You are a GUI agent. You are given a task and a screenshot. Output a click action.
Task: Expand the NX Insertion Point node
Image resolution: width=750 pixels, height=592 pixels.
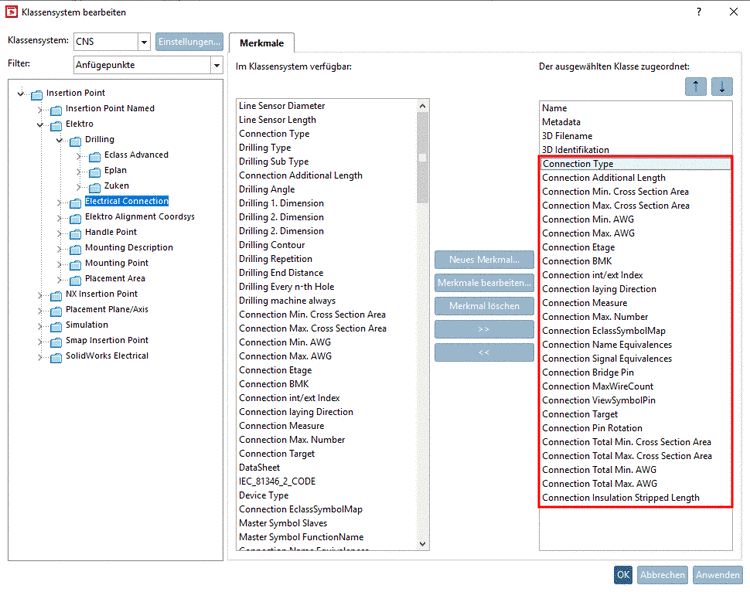coord(40,296)
